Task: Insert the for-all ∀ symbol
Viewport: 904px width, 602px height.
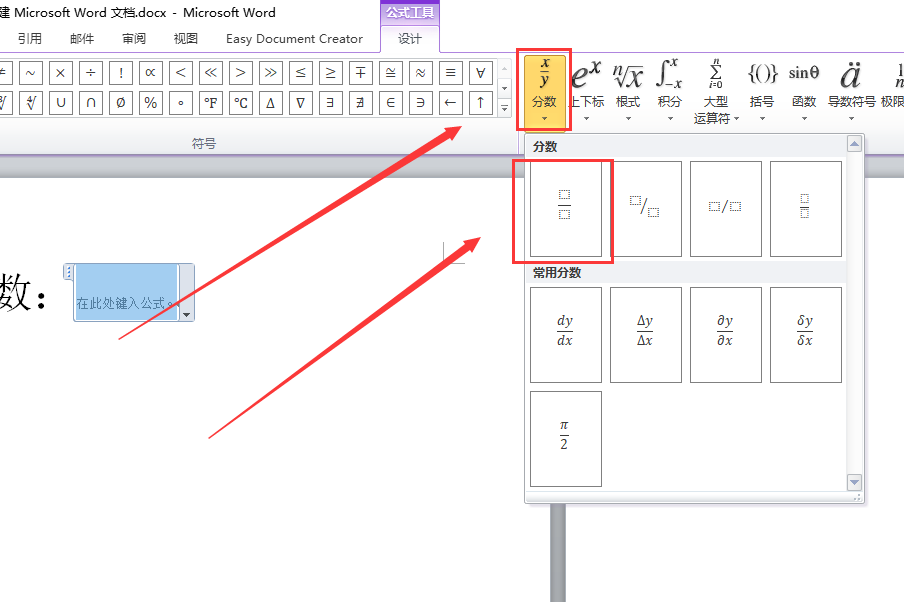Action: click(480, 73)
